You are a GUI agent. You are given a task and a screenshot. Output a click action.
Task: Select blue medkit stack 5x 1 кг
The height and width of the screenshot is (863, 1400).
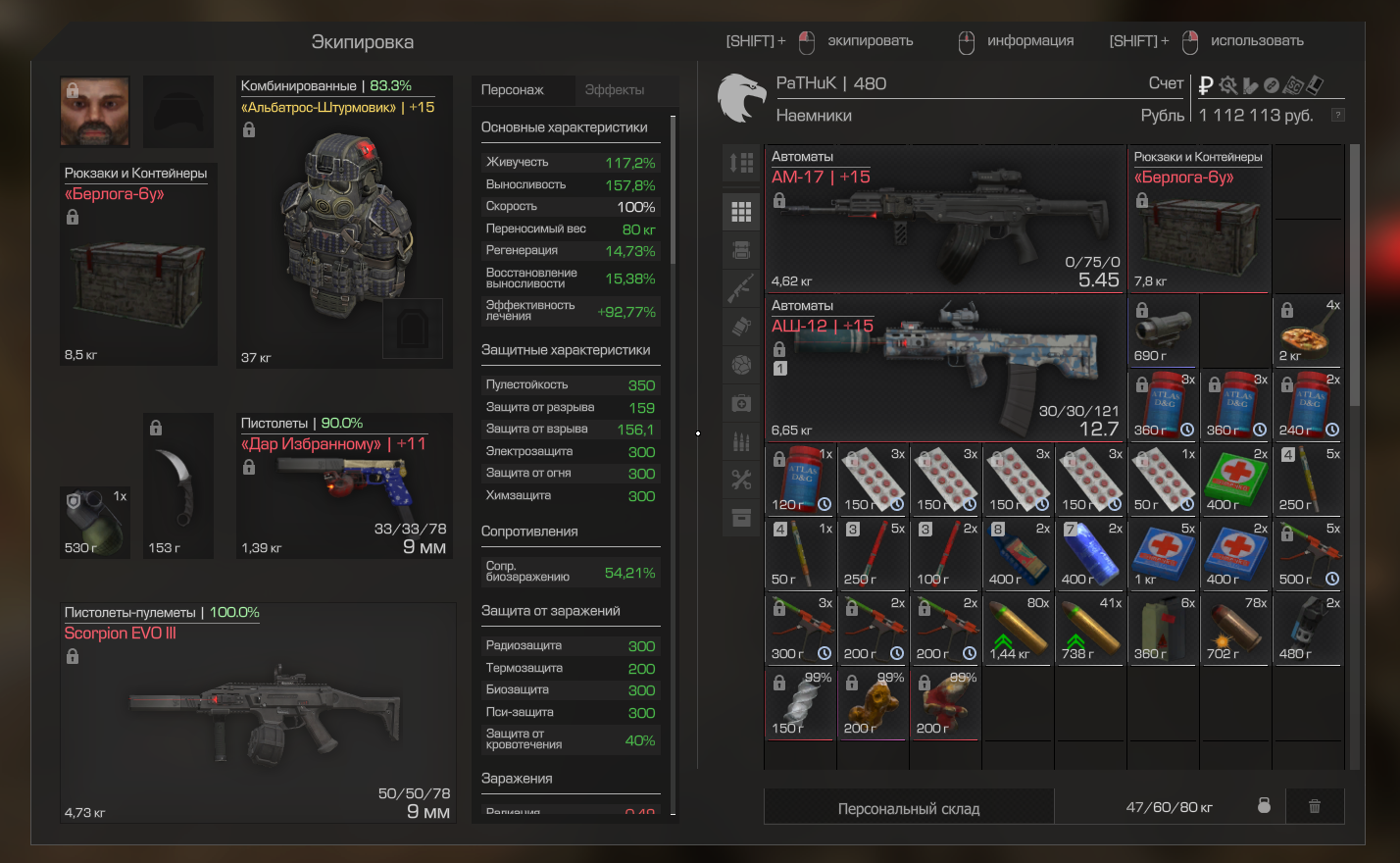coord(1163,554)
